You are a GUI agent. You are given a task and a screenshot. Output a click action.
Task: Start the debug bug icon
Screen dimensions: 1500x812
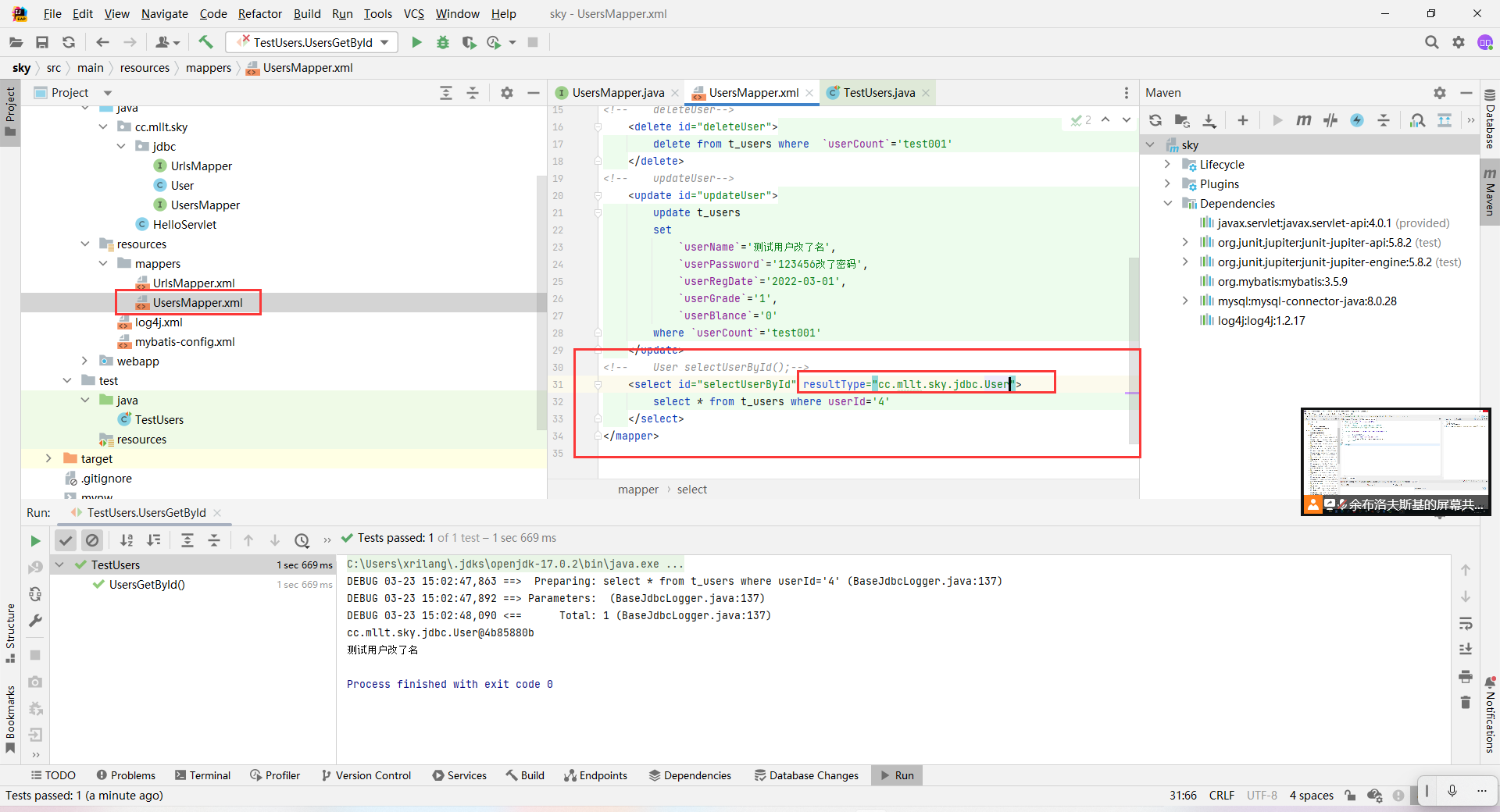pos(443,42)
